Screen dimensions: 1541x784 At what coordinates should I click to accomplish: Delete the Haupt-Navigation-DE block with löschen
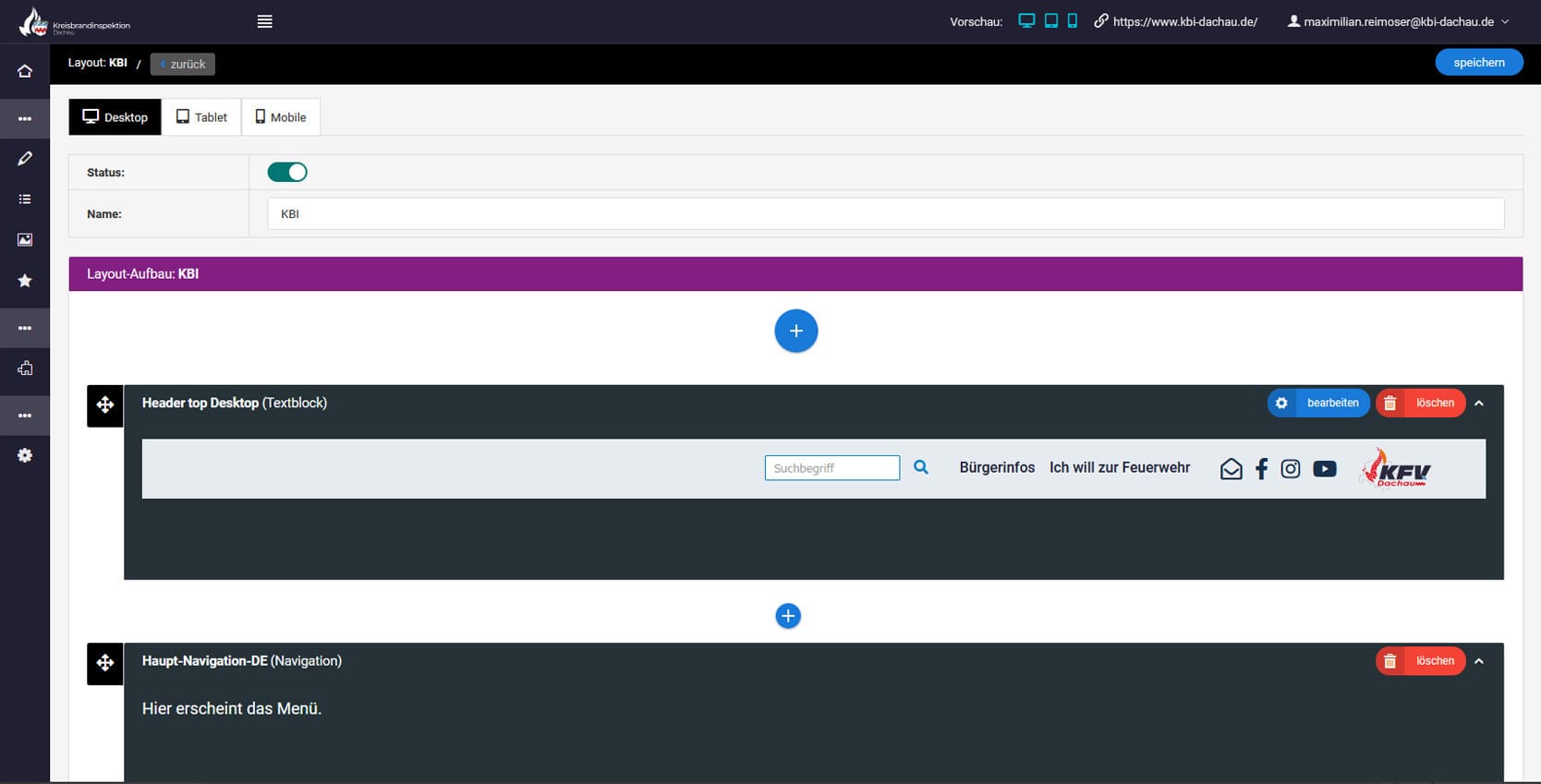point(1420,661)
